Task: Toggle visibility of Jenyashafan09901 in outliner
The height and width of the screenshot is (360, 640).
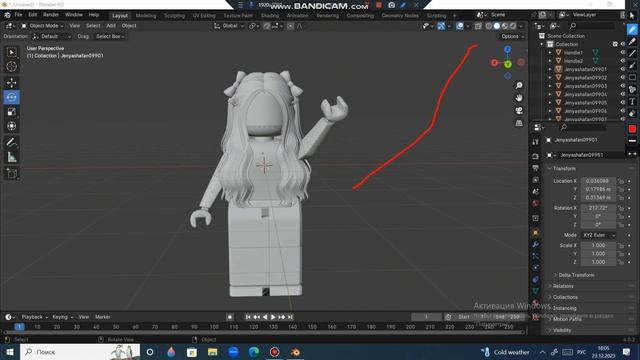Action: 622,69
